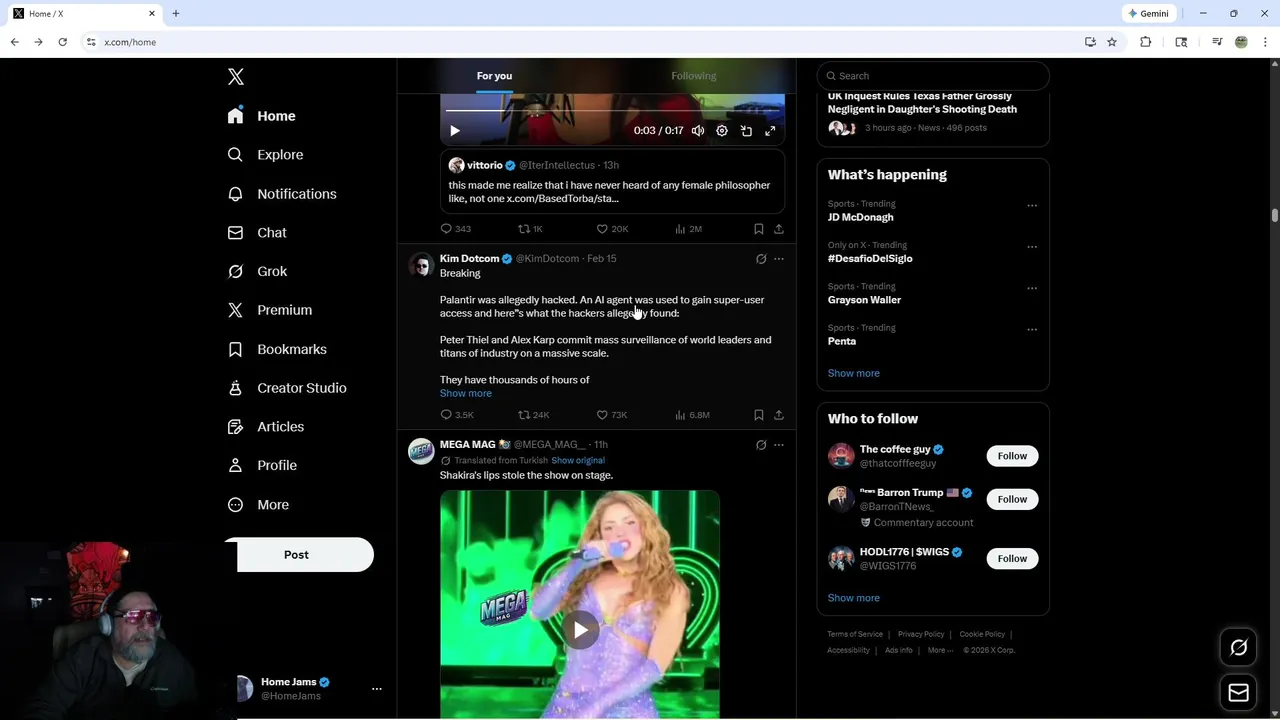Follow The coffee guy
The width and height of the screenshot is (1280, 720).
coord(1012,456)
